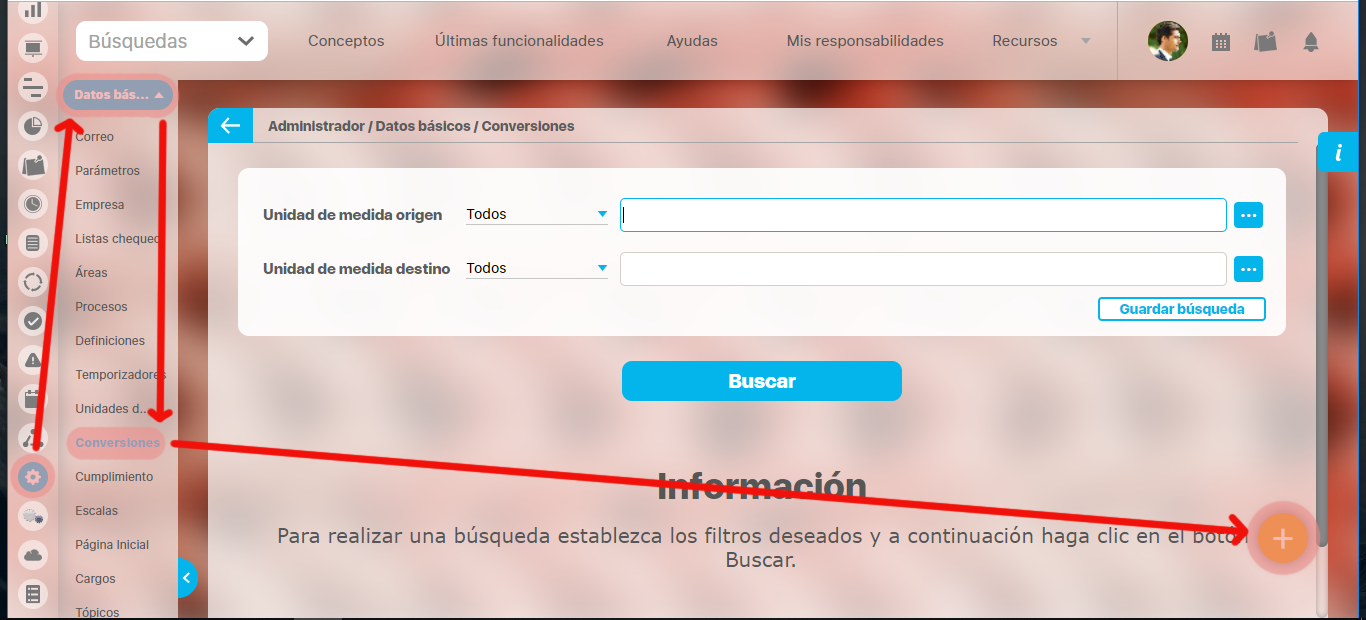Click the orange plus create button

coord(1282,539)
